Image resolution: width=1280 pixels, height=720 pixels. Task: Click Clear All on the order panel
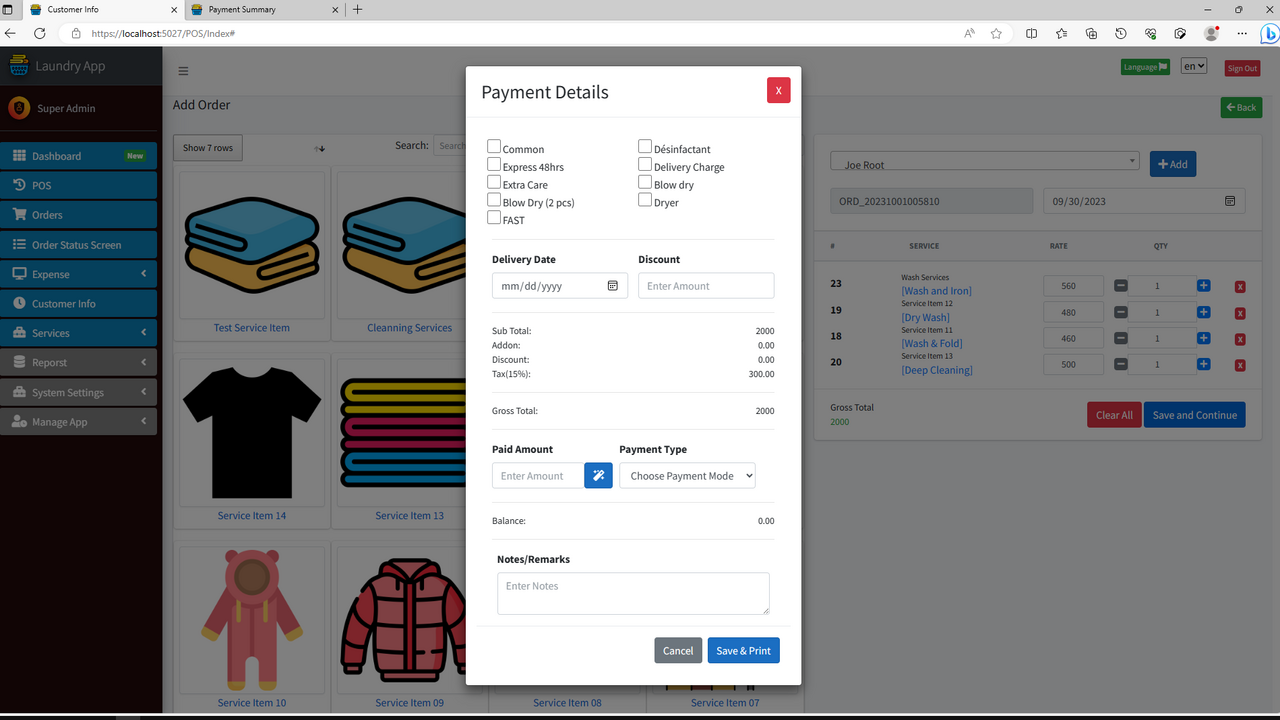click(x=1113, y=414)
